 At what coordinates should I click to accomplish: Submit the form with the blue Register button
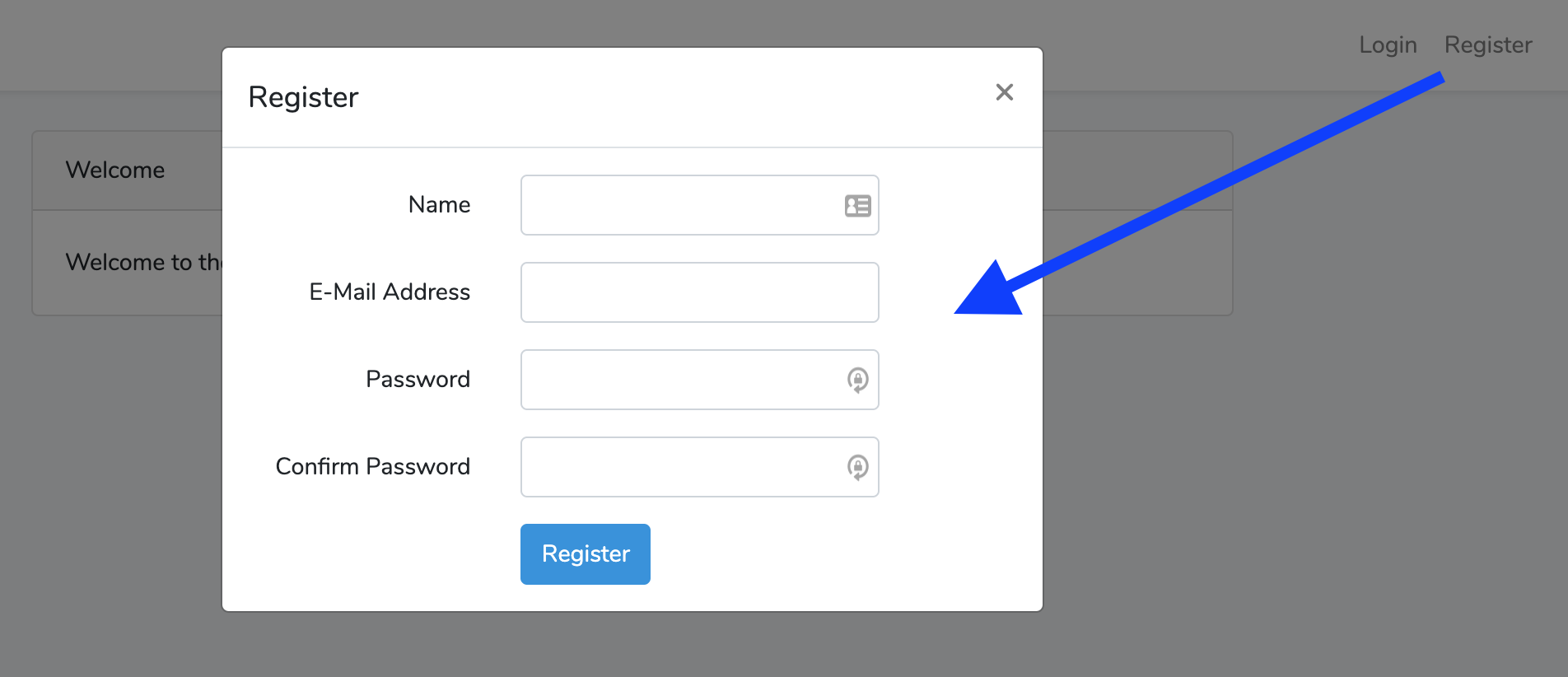pyautogui.click(x=585, y=553)
